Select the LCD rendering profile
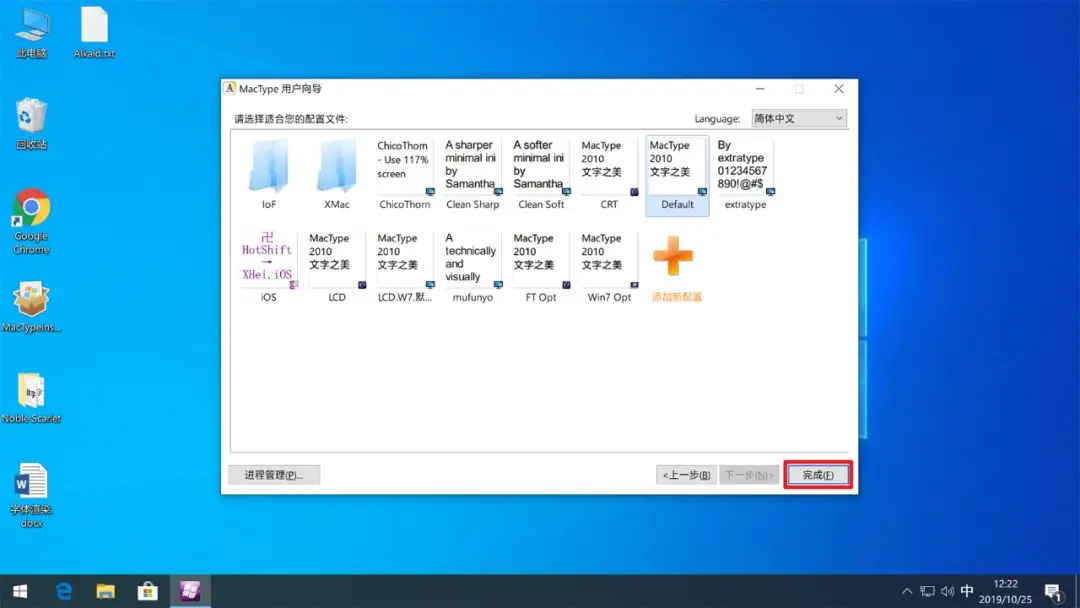Image resolution: width=1080 pixels, height=608 pixels. (x=336, y=265)
